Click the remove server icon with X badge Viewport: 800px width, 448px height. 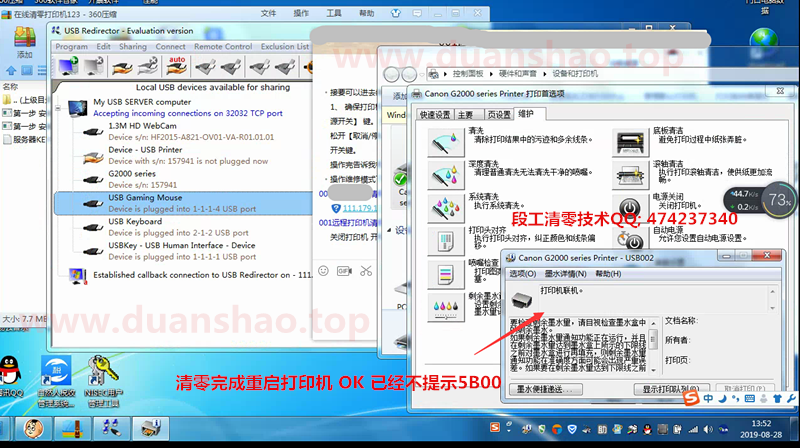click(x=94, y=66)
